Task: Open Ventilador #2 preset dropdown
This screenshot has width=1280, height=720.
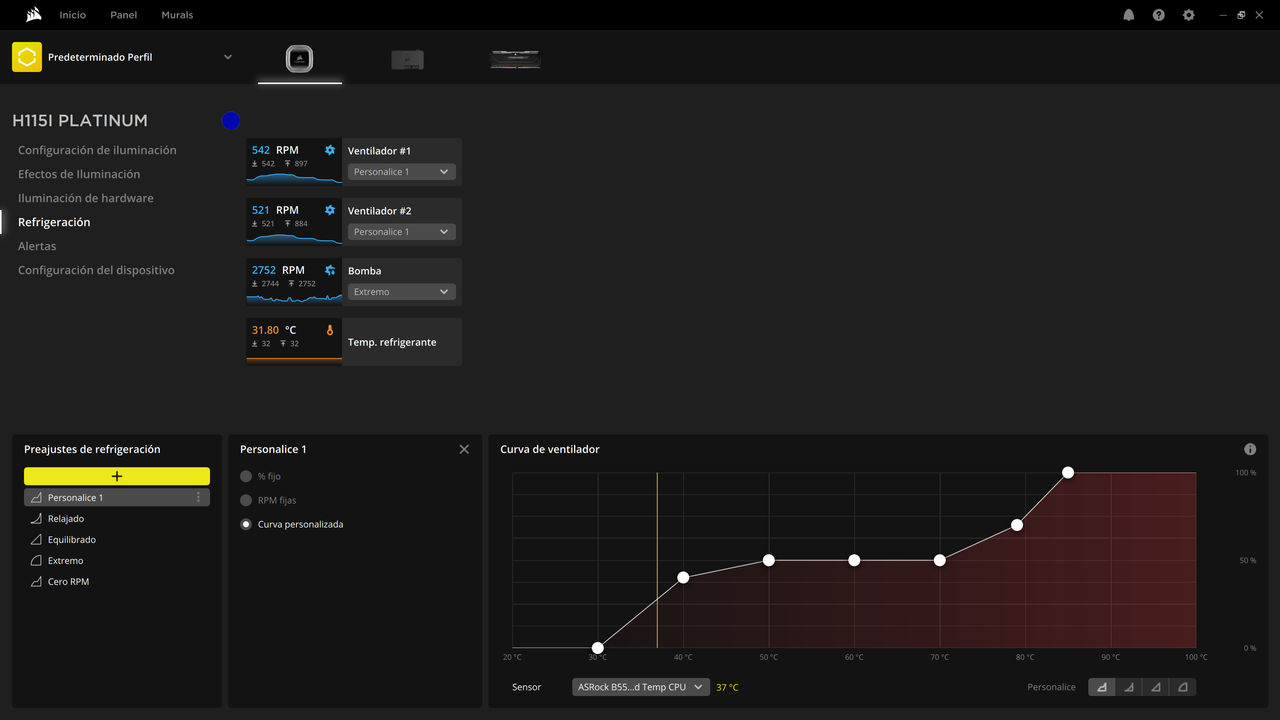Action: [402, 232]
